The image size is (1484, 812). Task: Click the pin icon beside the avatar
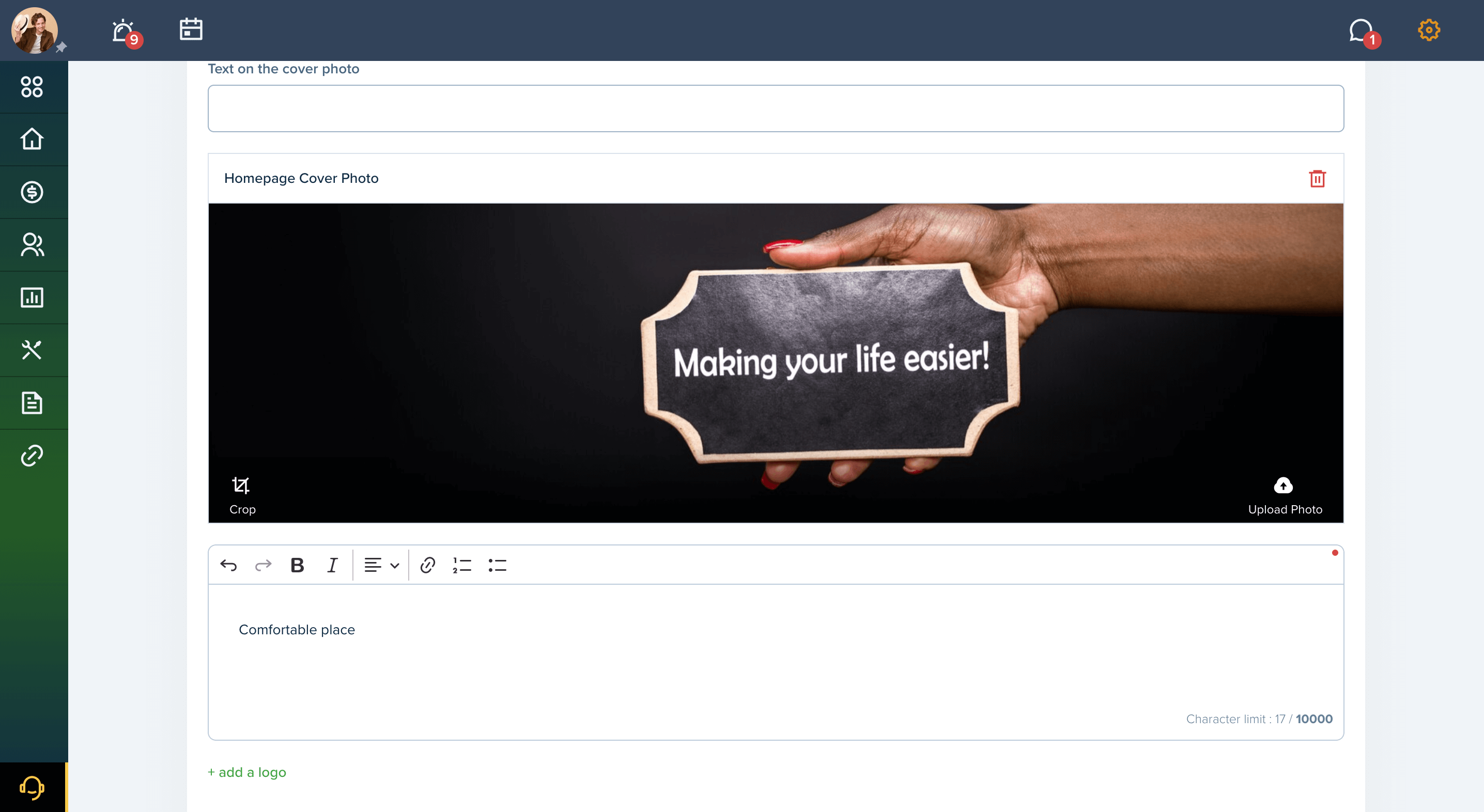[x=61, y=47]
